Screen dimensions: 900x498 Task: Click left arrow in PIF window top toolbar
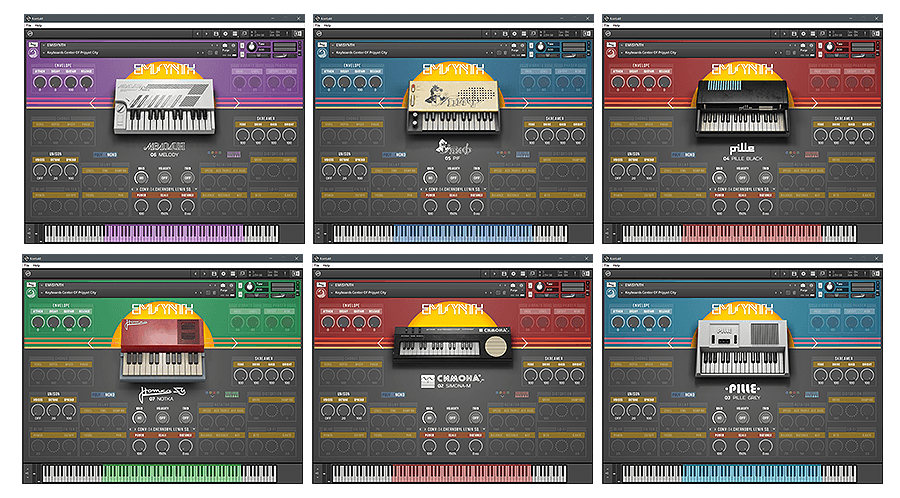tap(487, 34)
